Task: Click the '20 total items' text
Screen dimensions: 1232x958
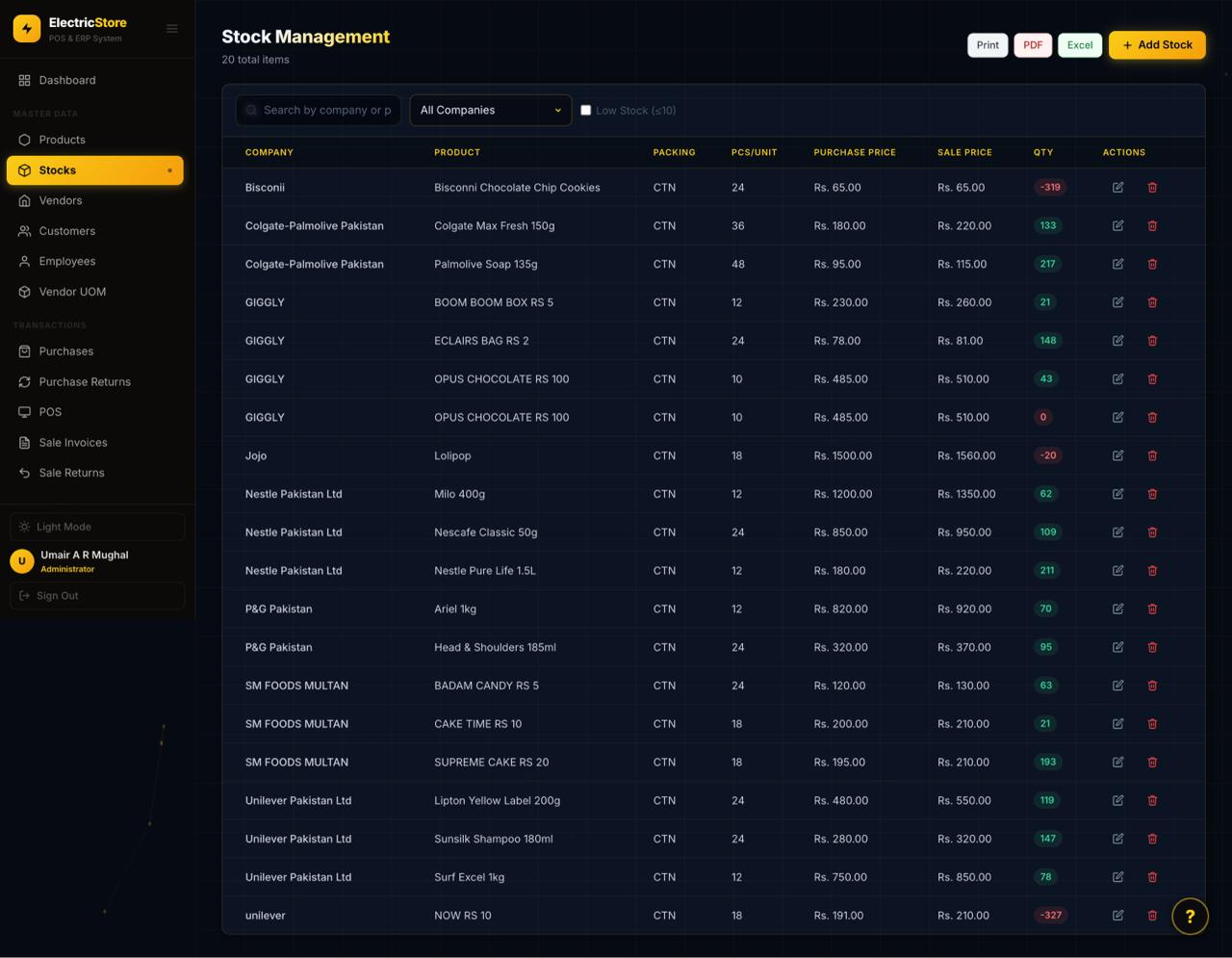Action: coord(255,60)
